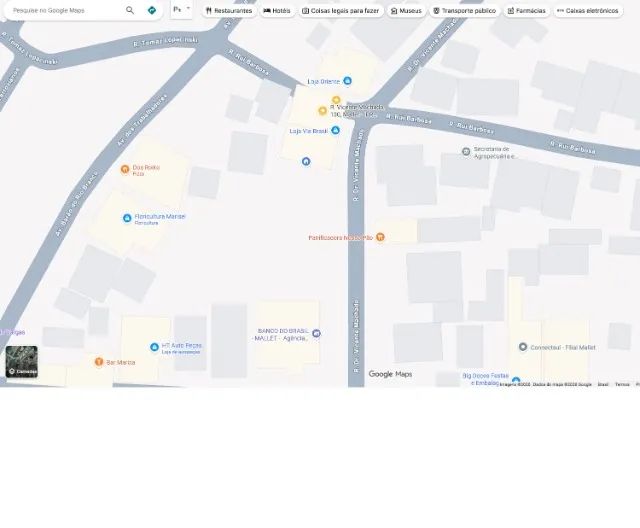
Task: Select the Transporte público chip
Action: [x=465, y=11]
